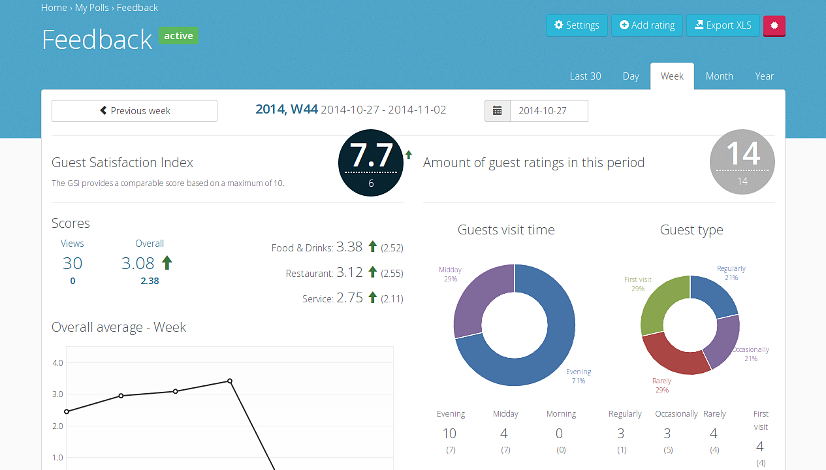826x470 pixels.
Task: Go to the Previous week
Action: [134, 111]
